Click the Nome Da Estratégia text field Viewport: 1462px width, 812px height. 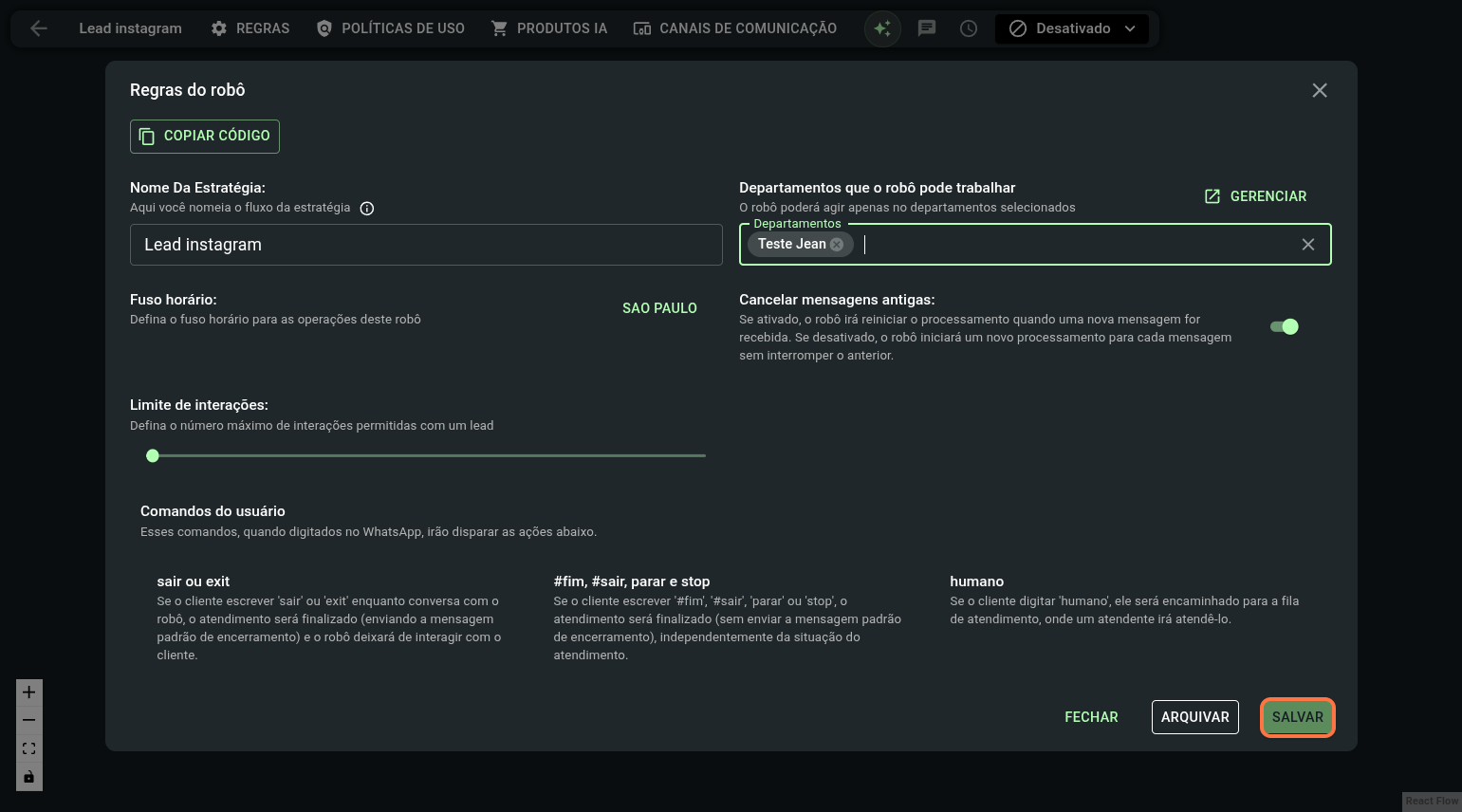pos(426,245)
